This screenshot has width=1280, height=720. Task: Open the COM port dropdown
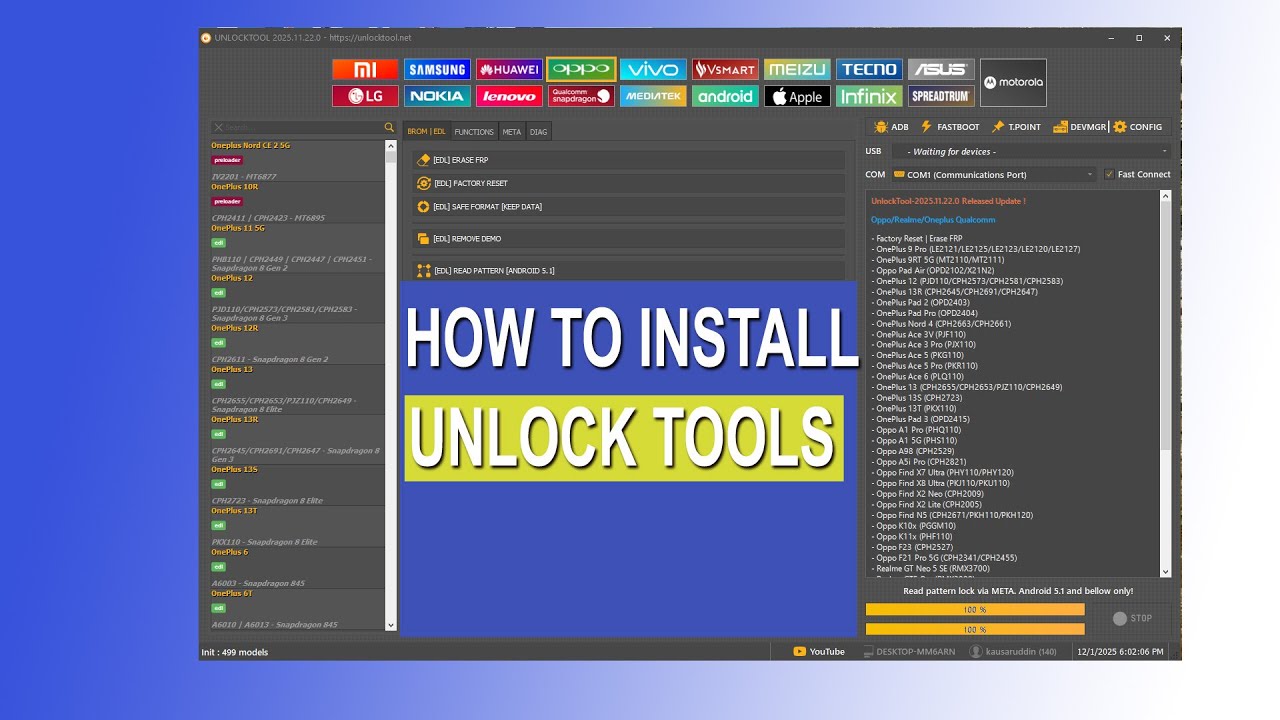pos(994,174)
